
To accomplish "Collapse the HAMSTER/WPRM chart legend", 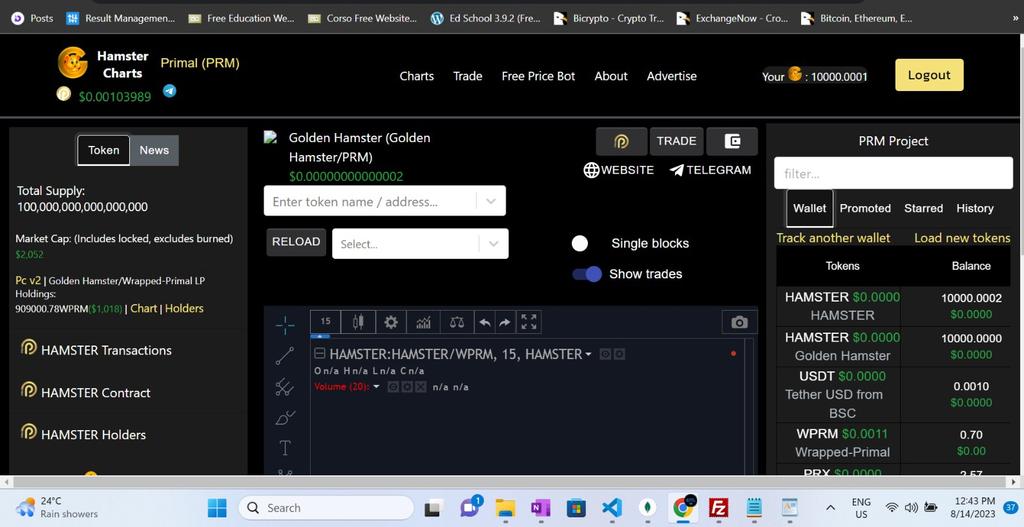I will click(320, 354).
